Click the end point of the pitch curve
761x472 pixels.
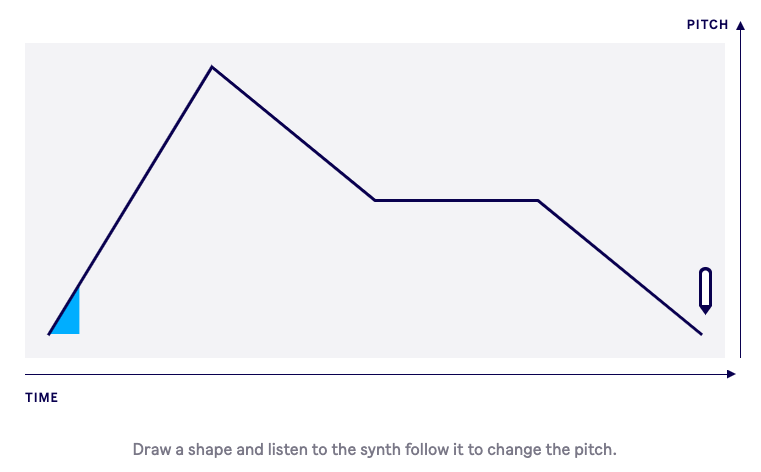[x=700, y=333]
